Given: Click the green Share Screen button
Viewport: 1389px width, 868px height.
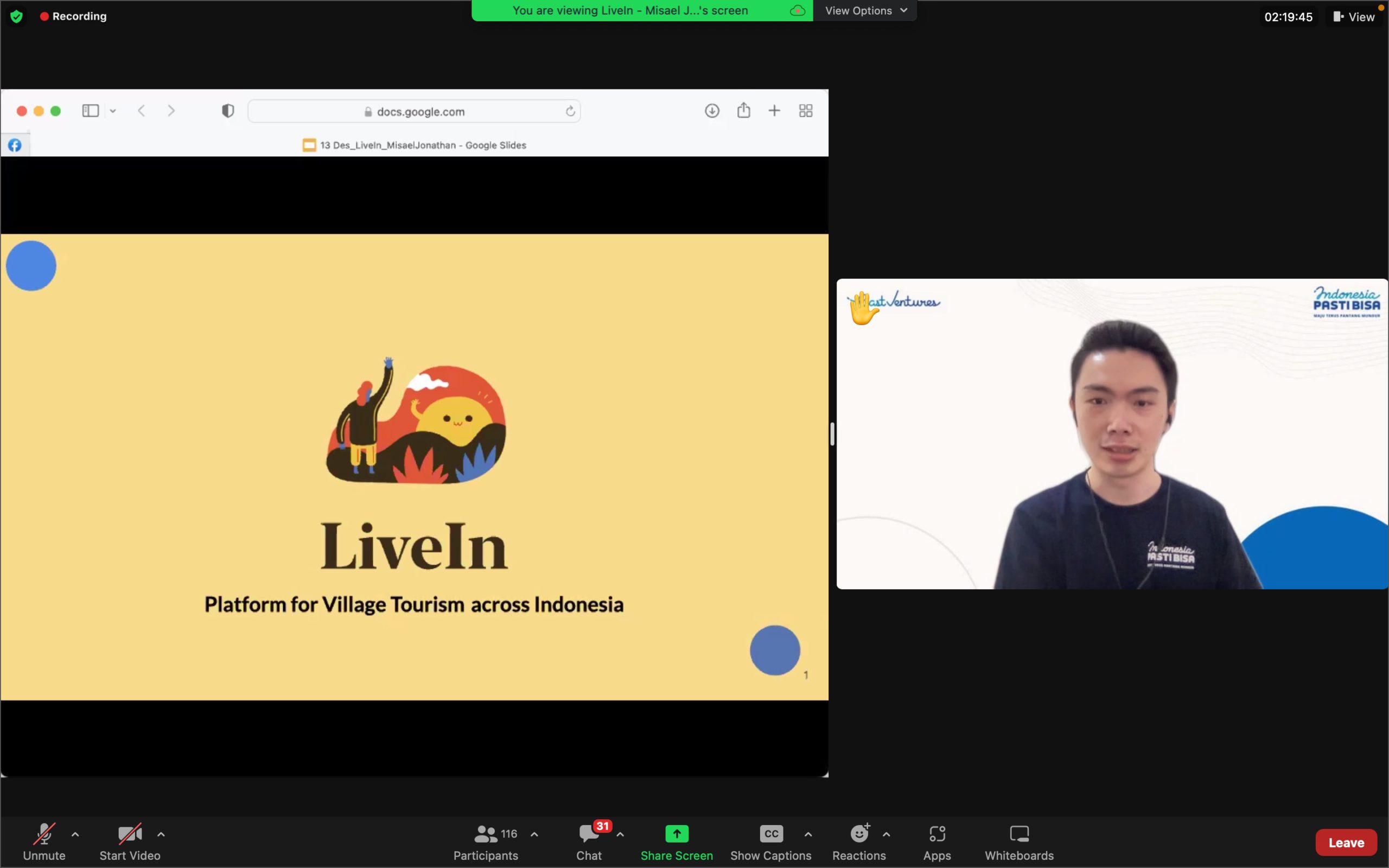Looking at the screenshot, I should click(677, 841).
